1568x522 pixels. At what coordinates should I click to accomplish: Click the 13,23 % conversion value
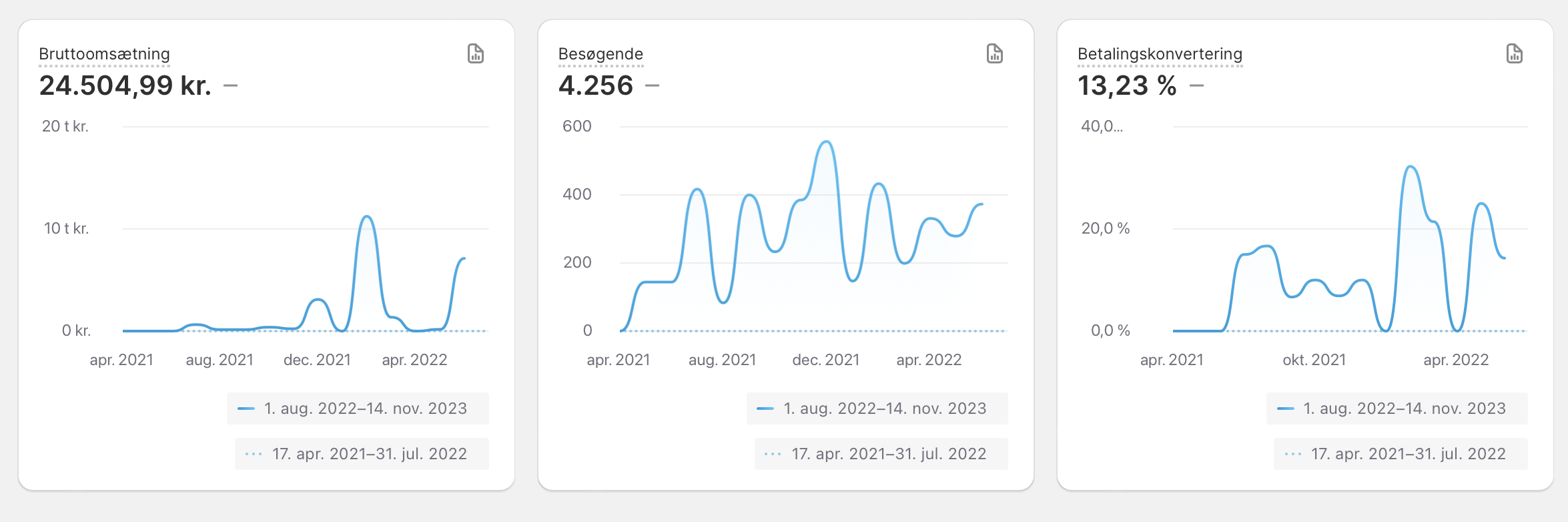click(1127, 85)
